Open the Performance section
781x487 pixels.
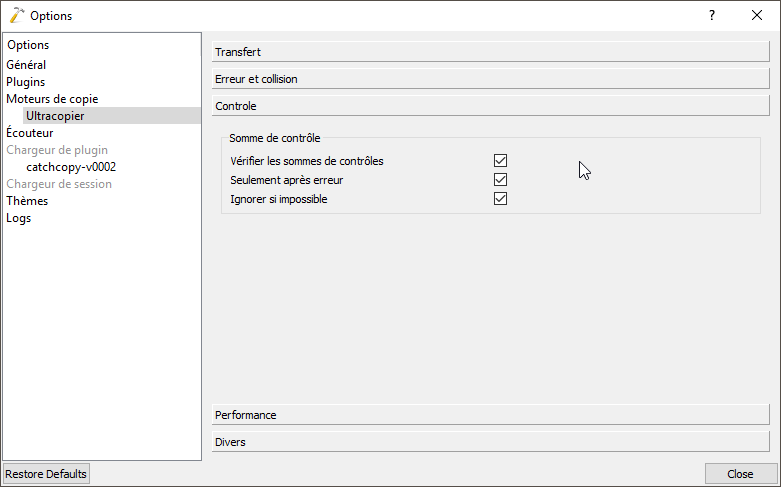pos(490,414)
